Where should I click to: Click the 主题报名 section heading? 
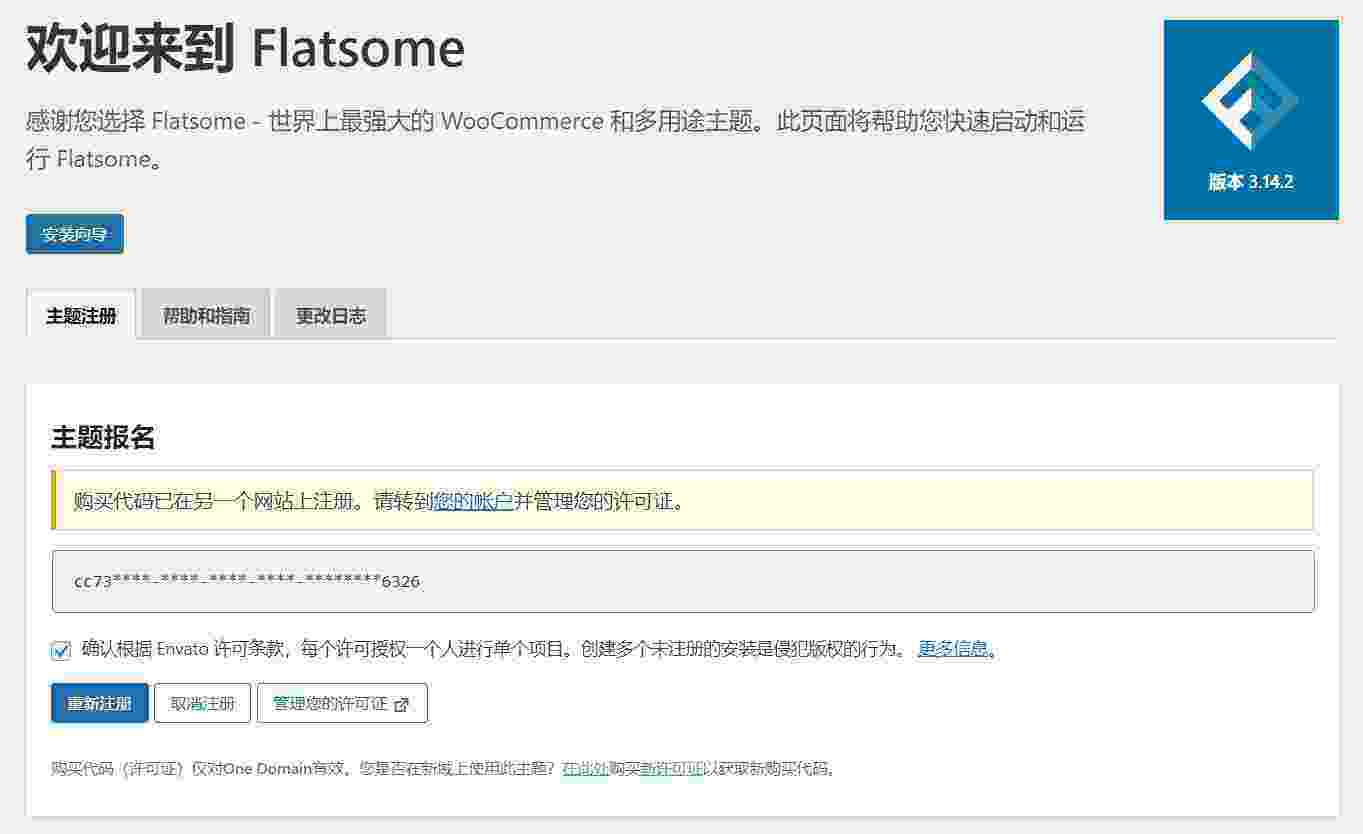click(x=103, y=437)
